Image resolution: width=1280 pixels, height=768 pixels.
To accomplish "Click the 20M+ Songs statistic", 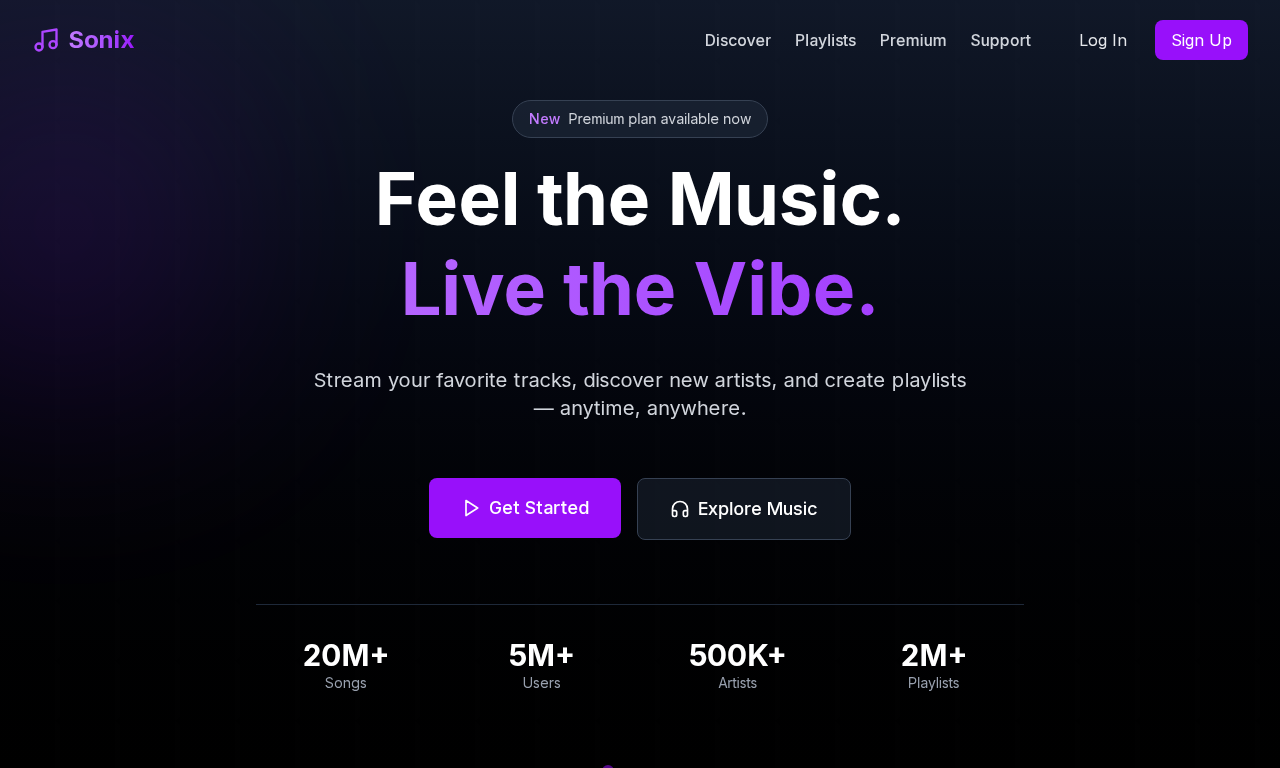I will pyautogui.click(x=346, y=665).
